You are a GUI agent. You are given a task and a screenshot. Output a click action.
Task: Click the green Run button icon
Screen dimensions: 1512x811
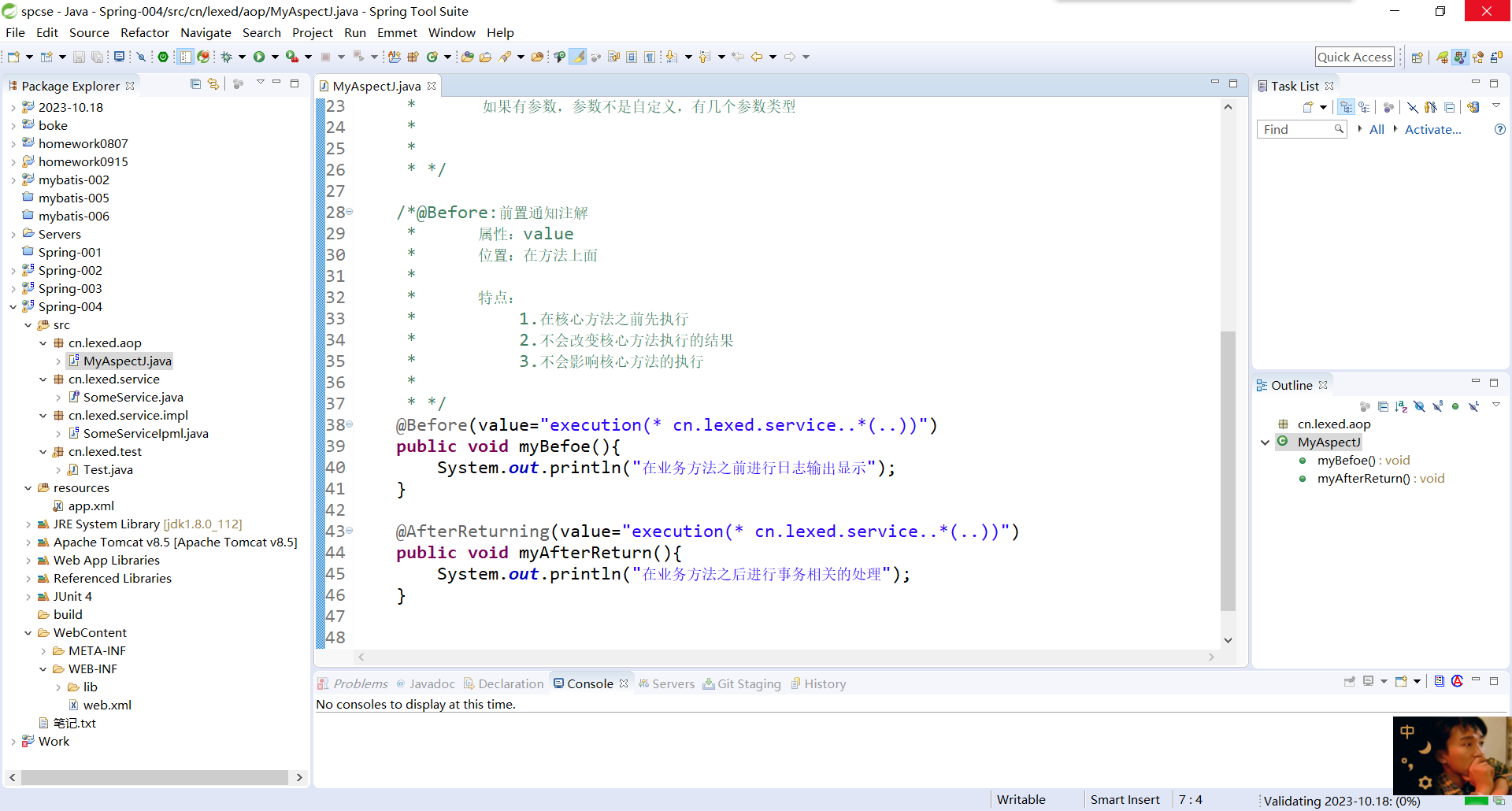coord(259,57)
